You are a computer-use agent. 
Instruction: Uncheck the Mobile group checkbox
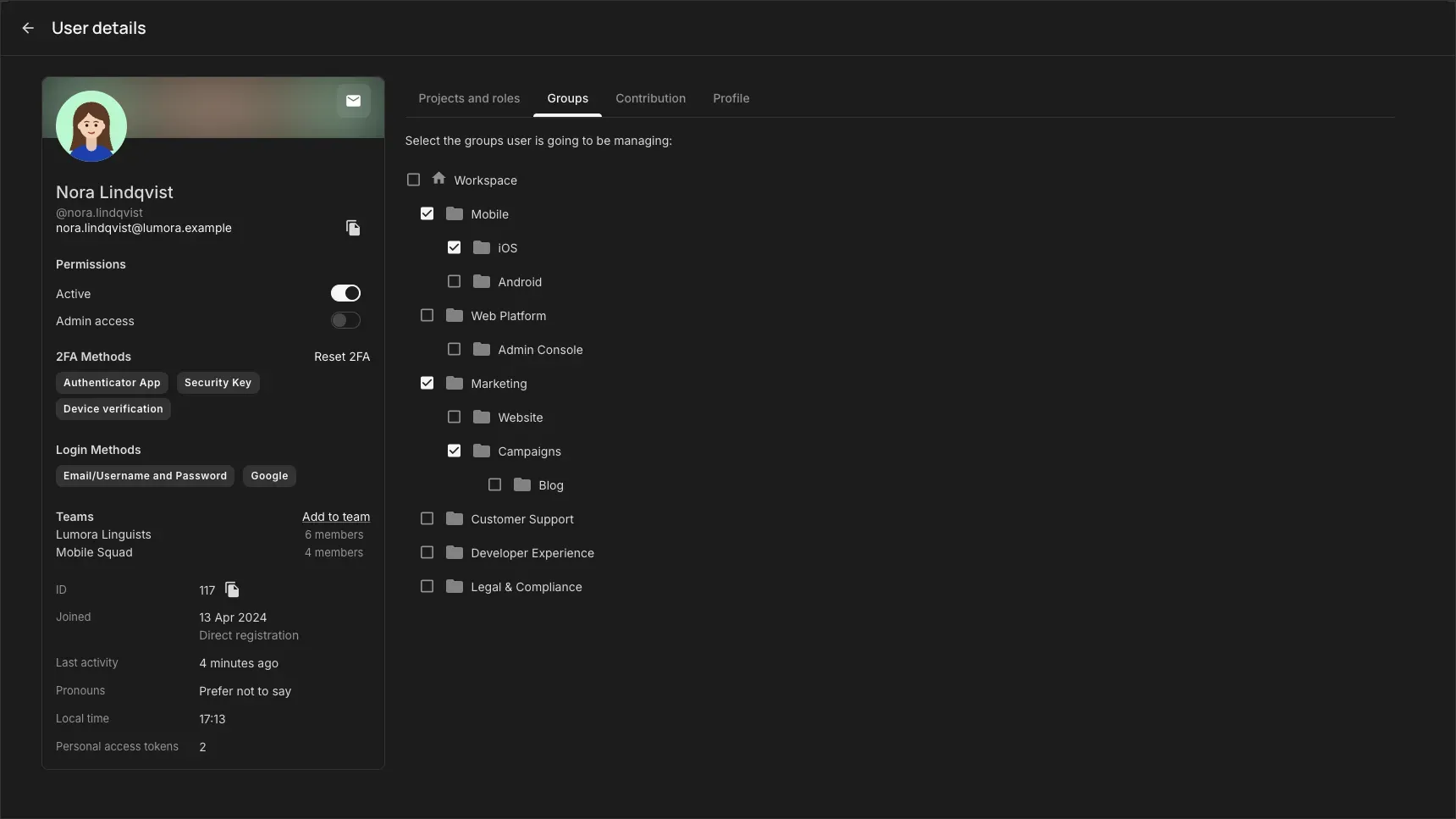(427, 213)
